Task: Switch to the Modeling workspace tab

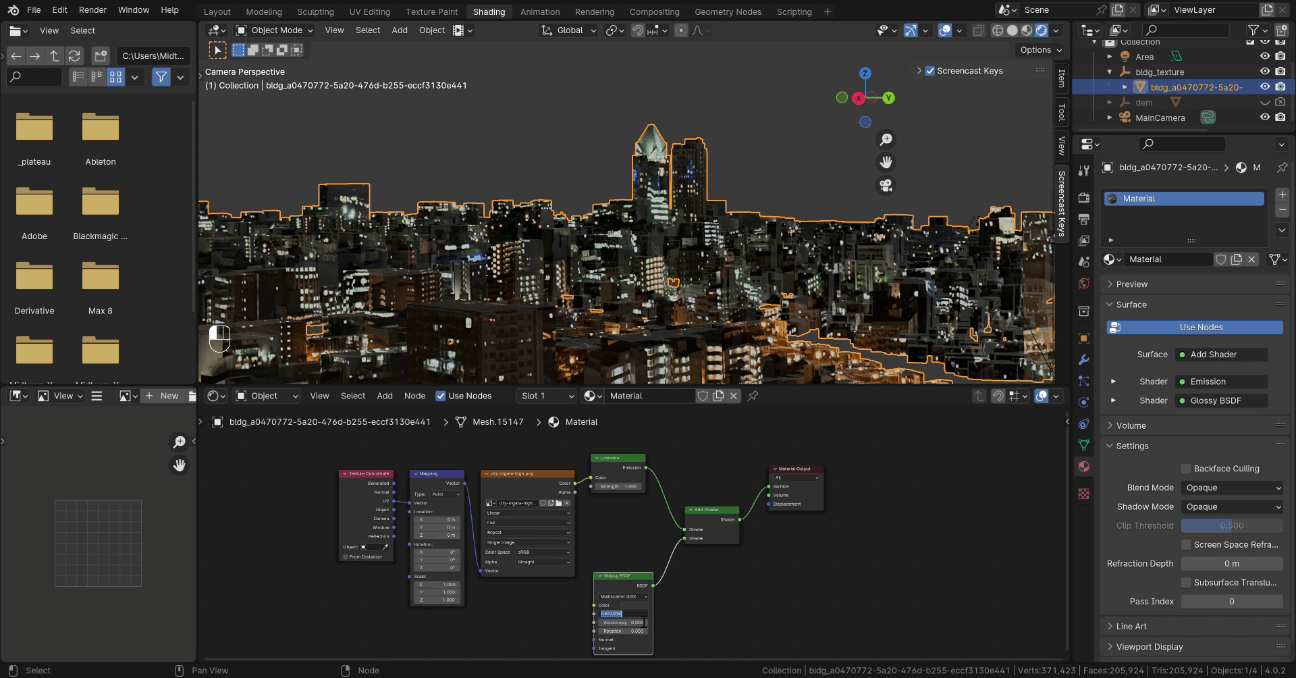Action: click(263, 12)
